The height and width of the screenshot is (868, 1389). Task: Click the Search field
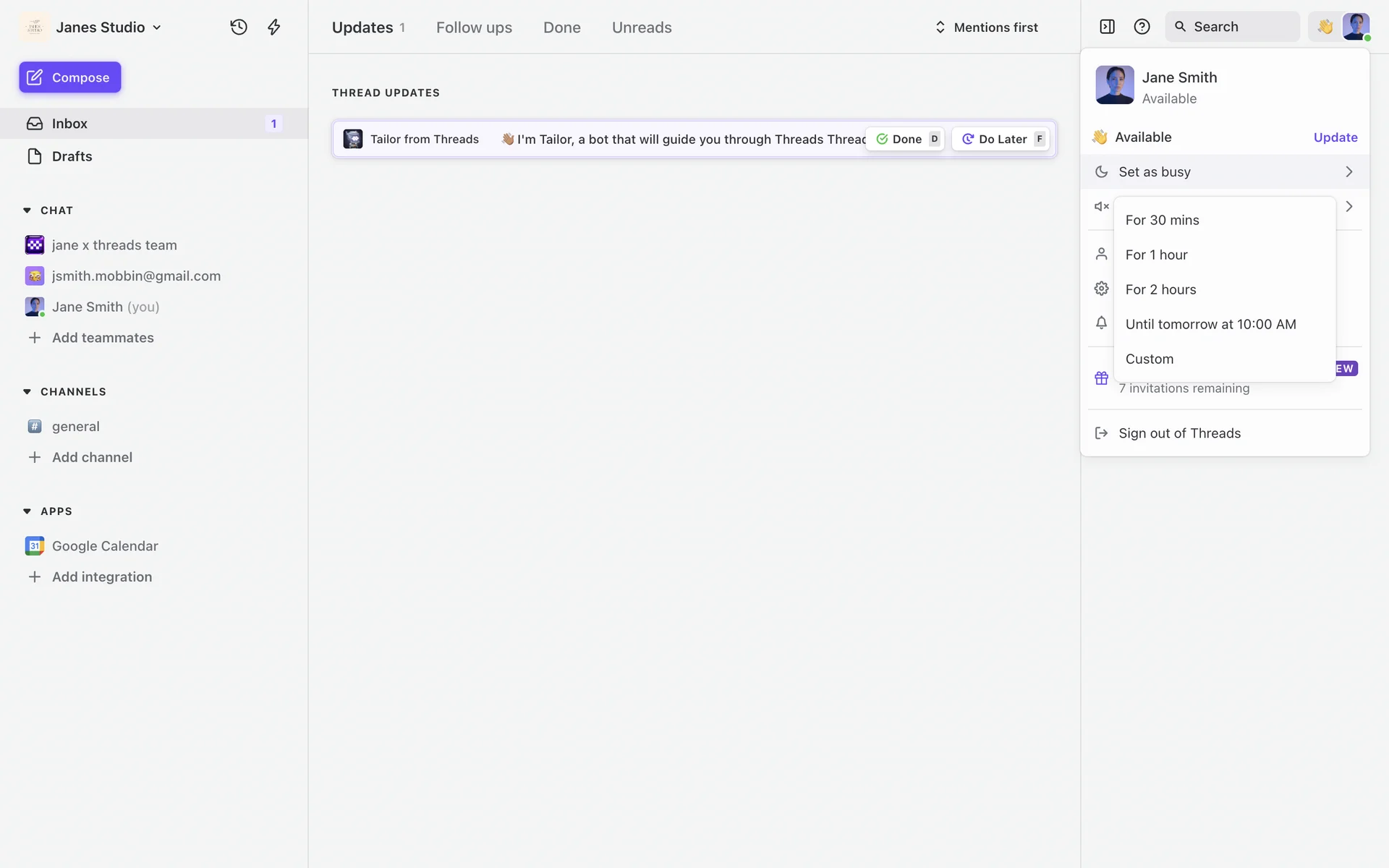click(x=1232, y=27)
